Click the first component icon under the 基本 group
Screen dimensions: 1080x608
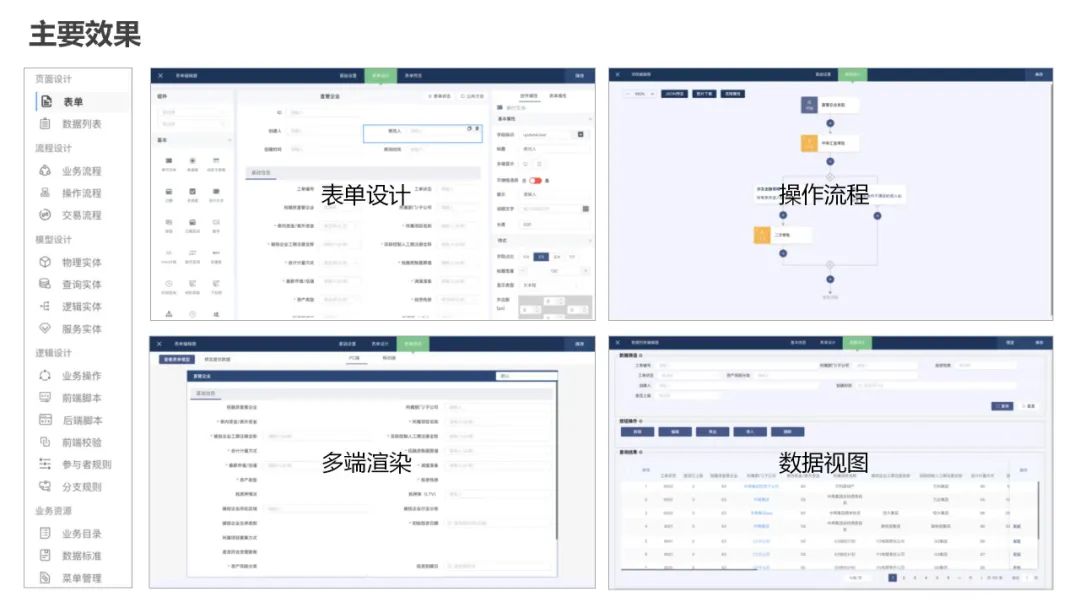click(167, 162)
